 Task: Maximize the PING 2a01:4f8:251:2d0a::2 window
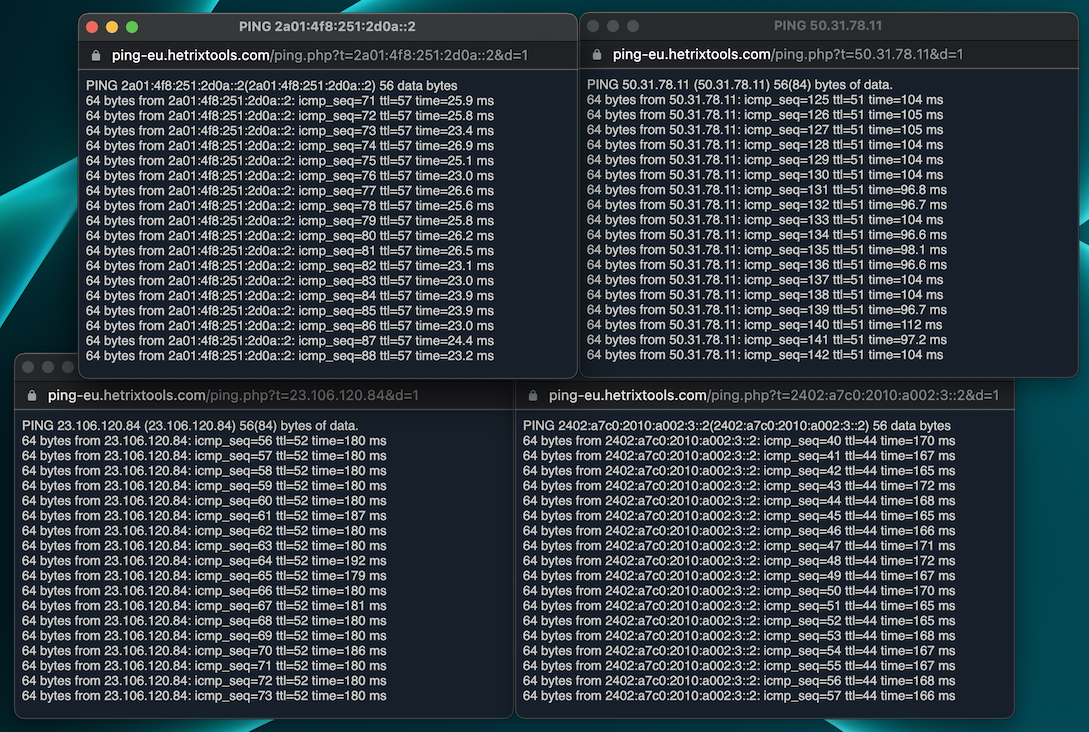coord(132,27)
